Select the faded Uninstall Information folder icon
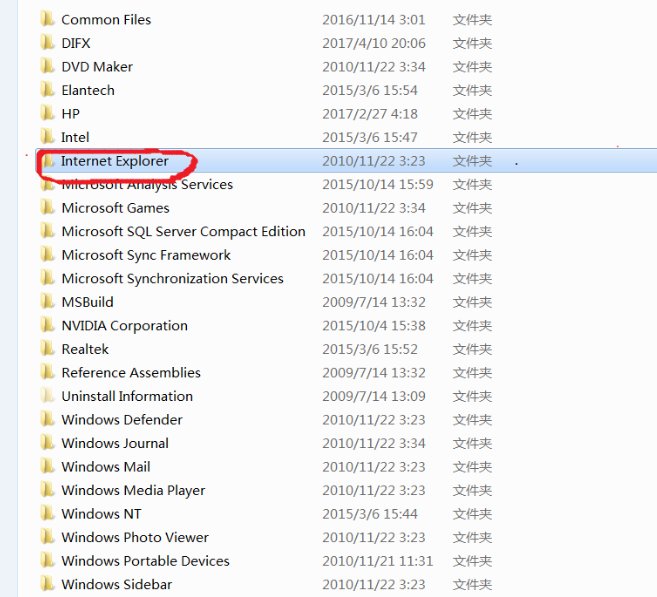This screenshot has width=657, height=597. tap(48, 395)
